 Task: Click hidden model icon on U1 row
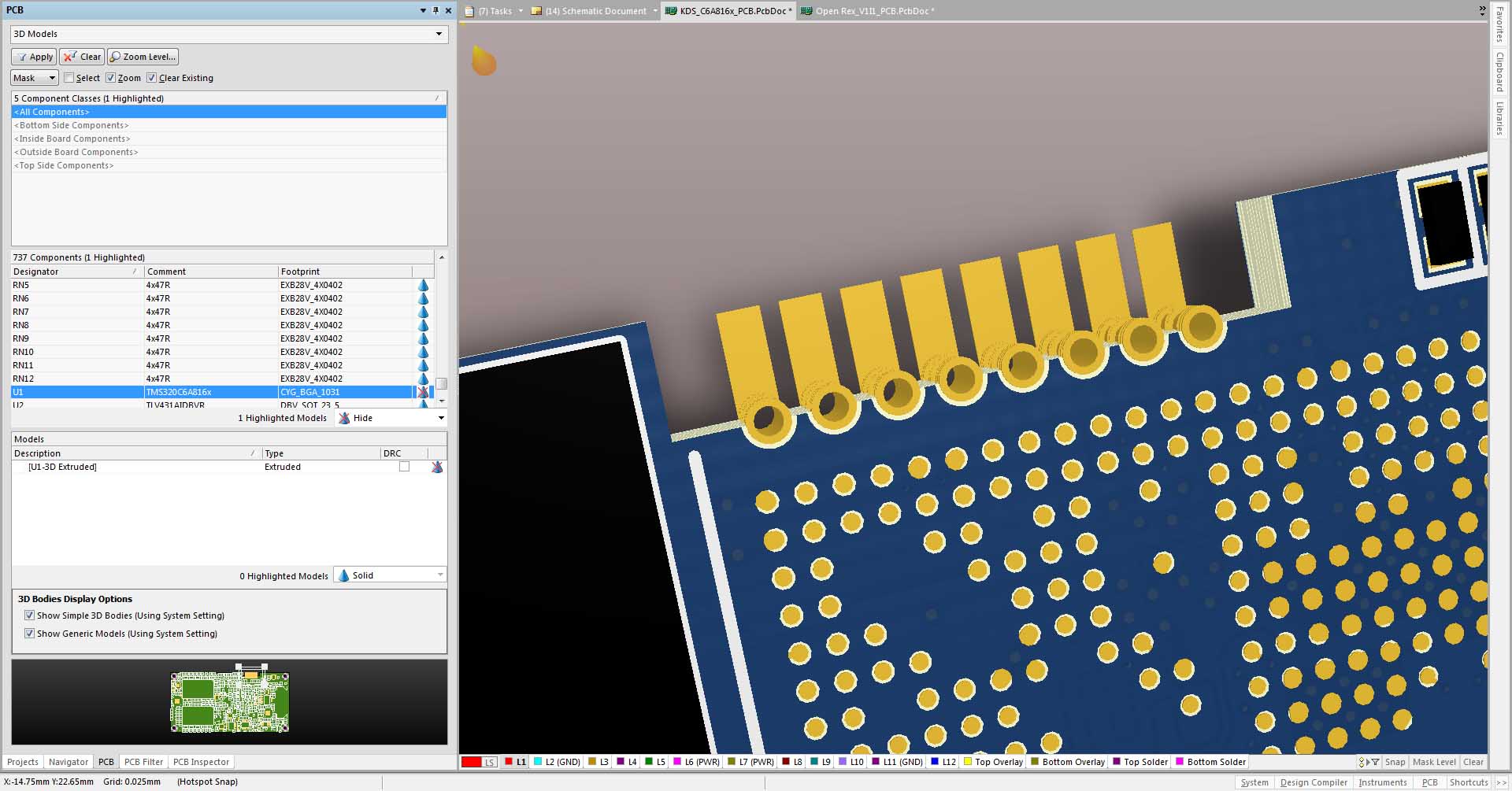(x=423, y=392)
